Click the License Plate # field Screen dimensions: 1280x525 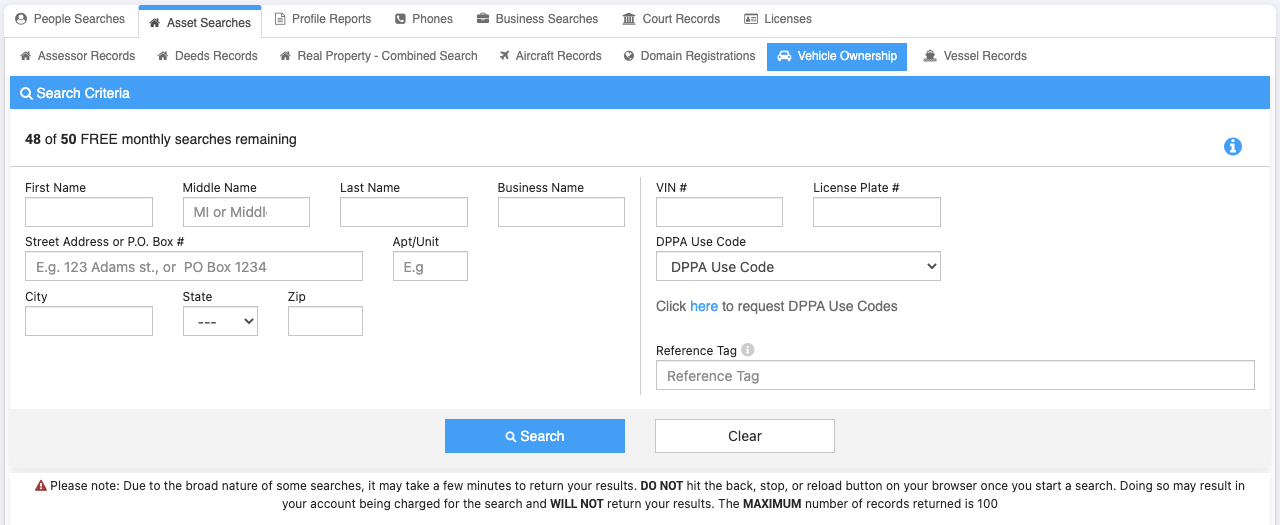(876, 212)
